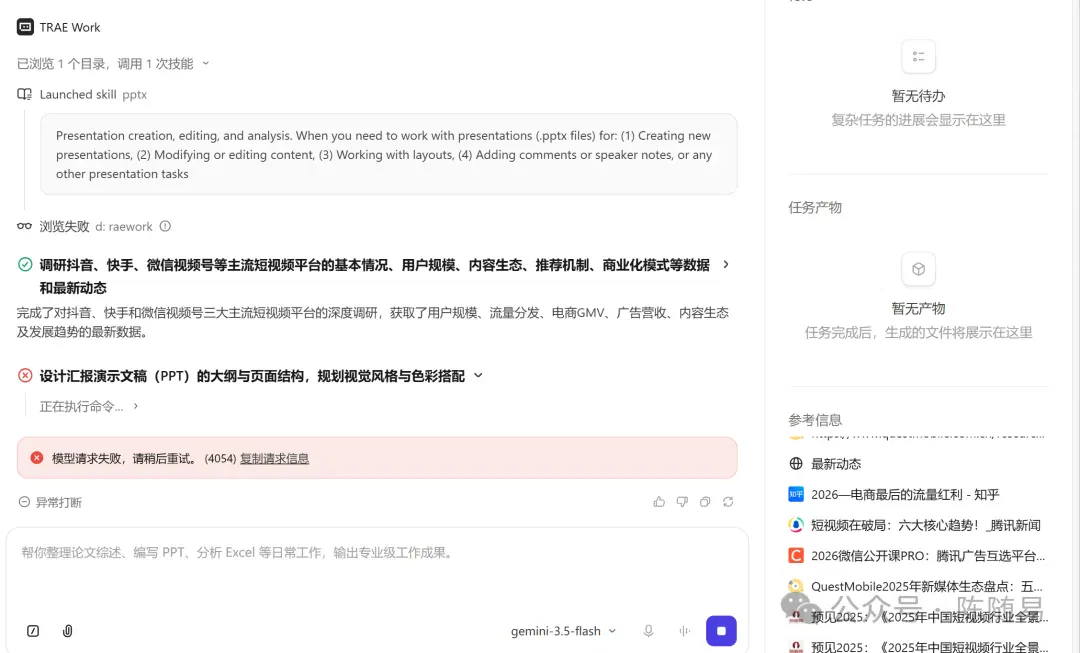Screen dimensions: 1080x653
Task: Click the 暂无待办 todo list icon
Action: 918,56
